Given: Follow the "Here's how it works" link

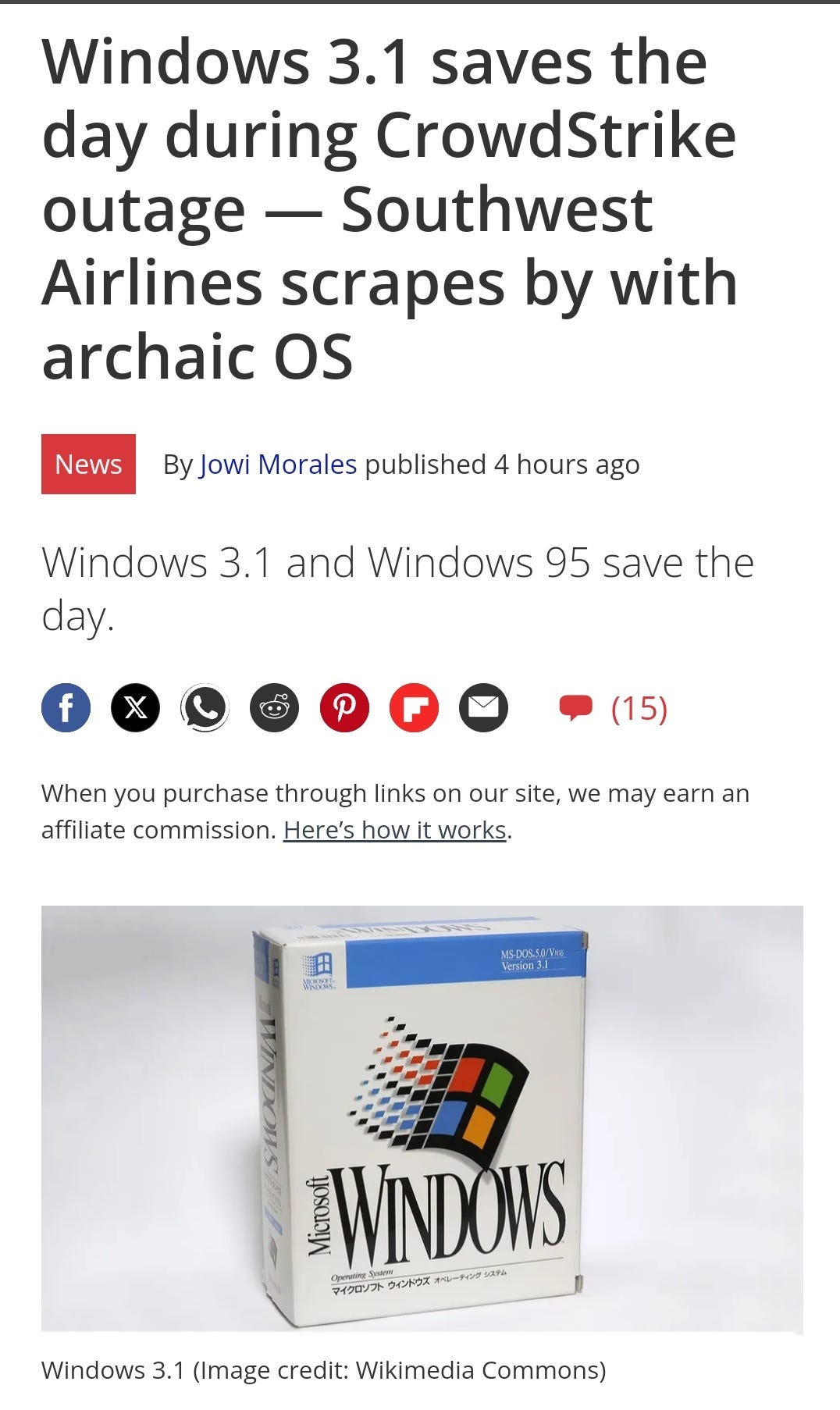Looking at the screenshot, I should pyautogui.click(x=395, y=830).
